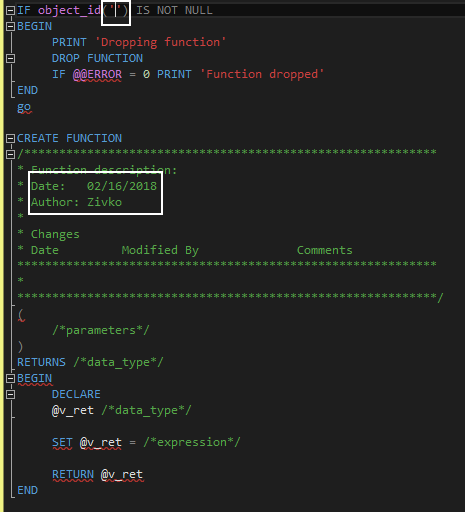Image resolution: width=465 pixels, height=512 pixels.
Task: Collapse the DECLARE statement outline
Action: (x=11, y=394)
